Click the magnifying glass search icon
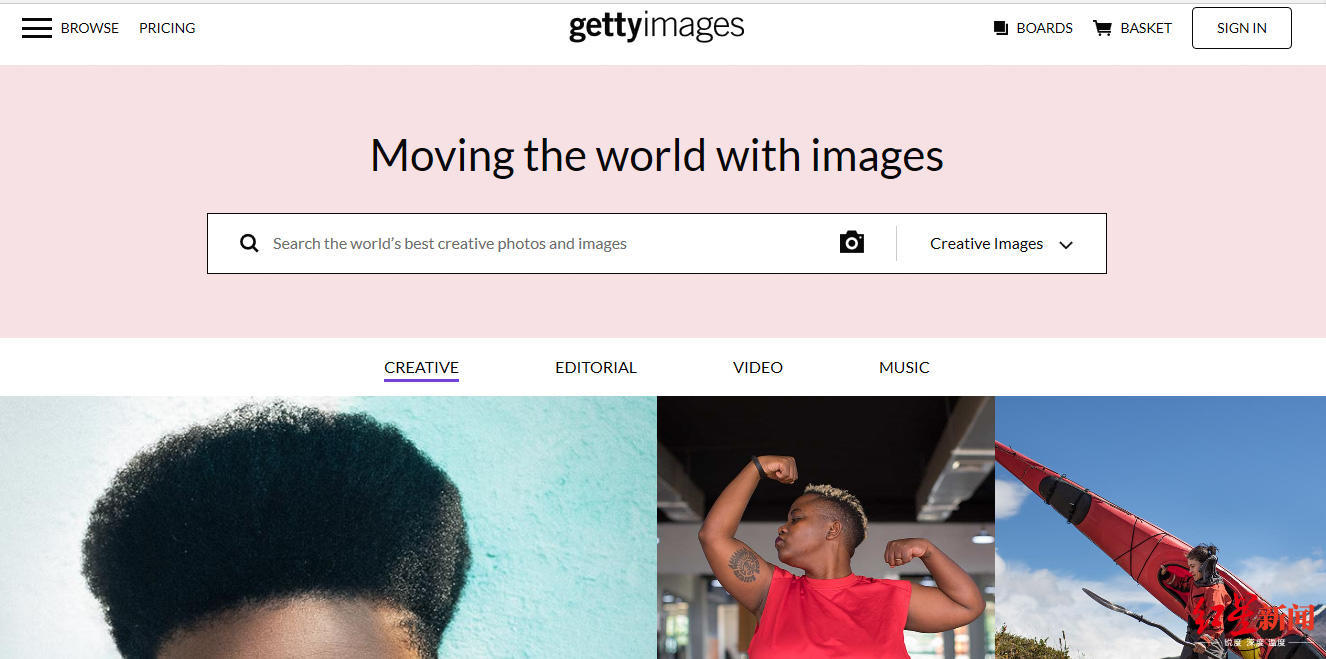Viewport: 1326px width, 659px height. pyautogui.click(x=249, y=243)
